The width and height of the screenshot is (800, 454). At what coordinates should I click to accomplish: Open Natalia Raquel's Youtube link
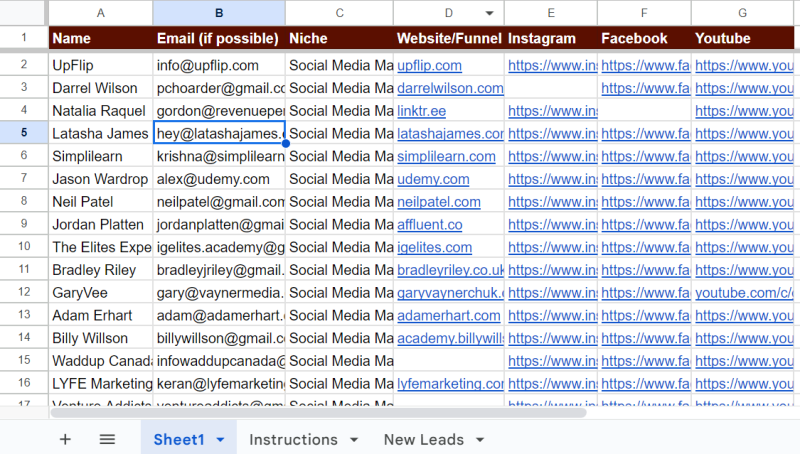click(x=744, y=111)
